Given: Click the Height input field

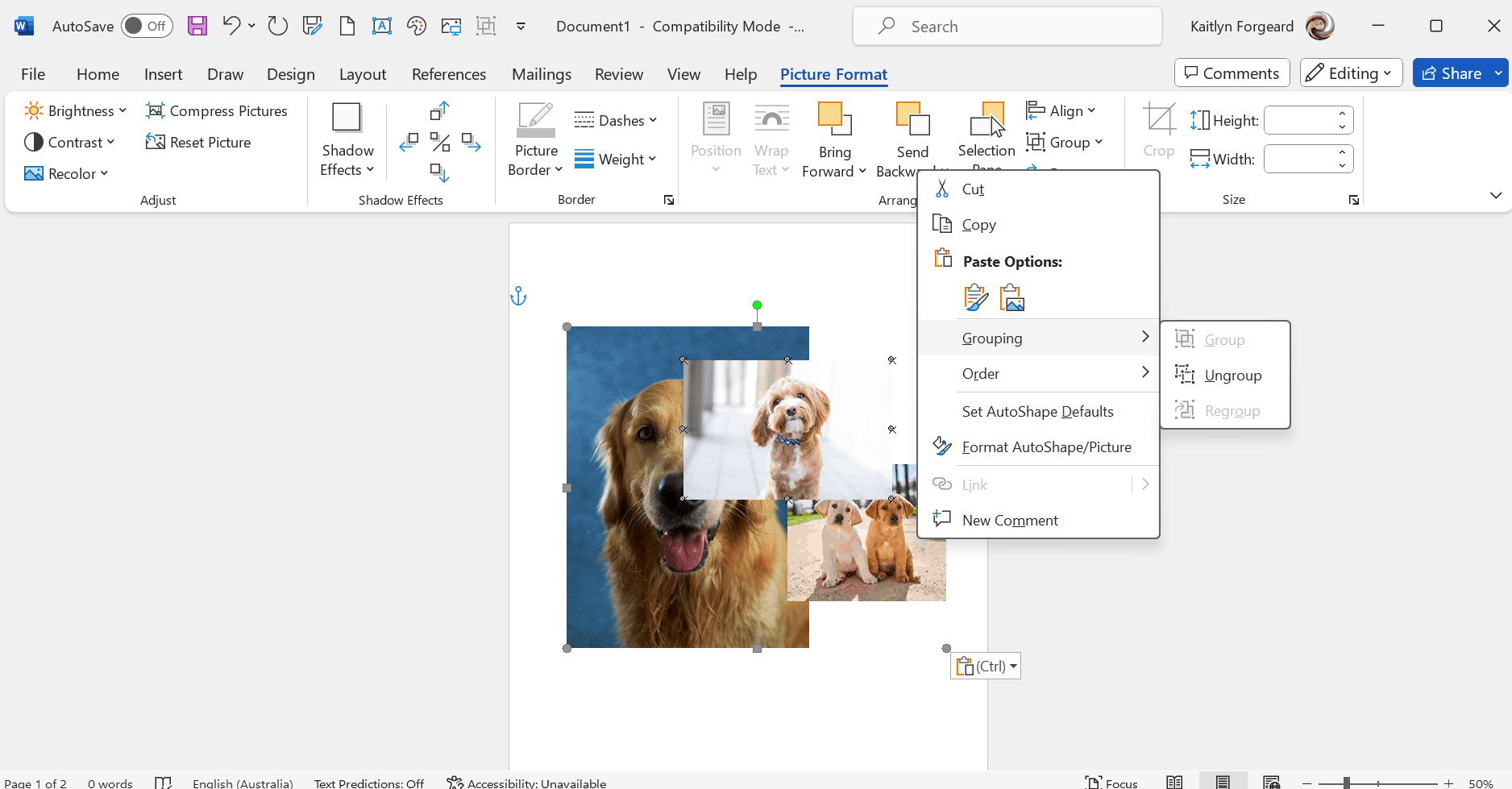Looking at the screenshot, I should [1298, 120].
